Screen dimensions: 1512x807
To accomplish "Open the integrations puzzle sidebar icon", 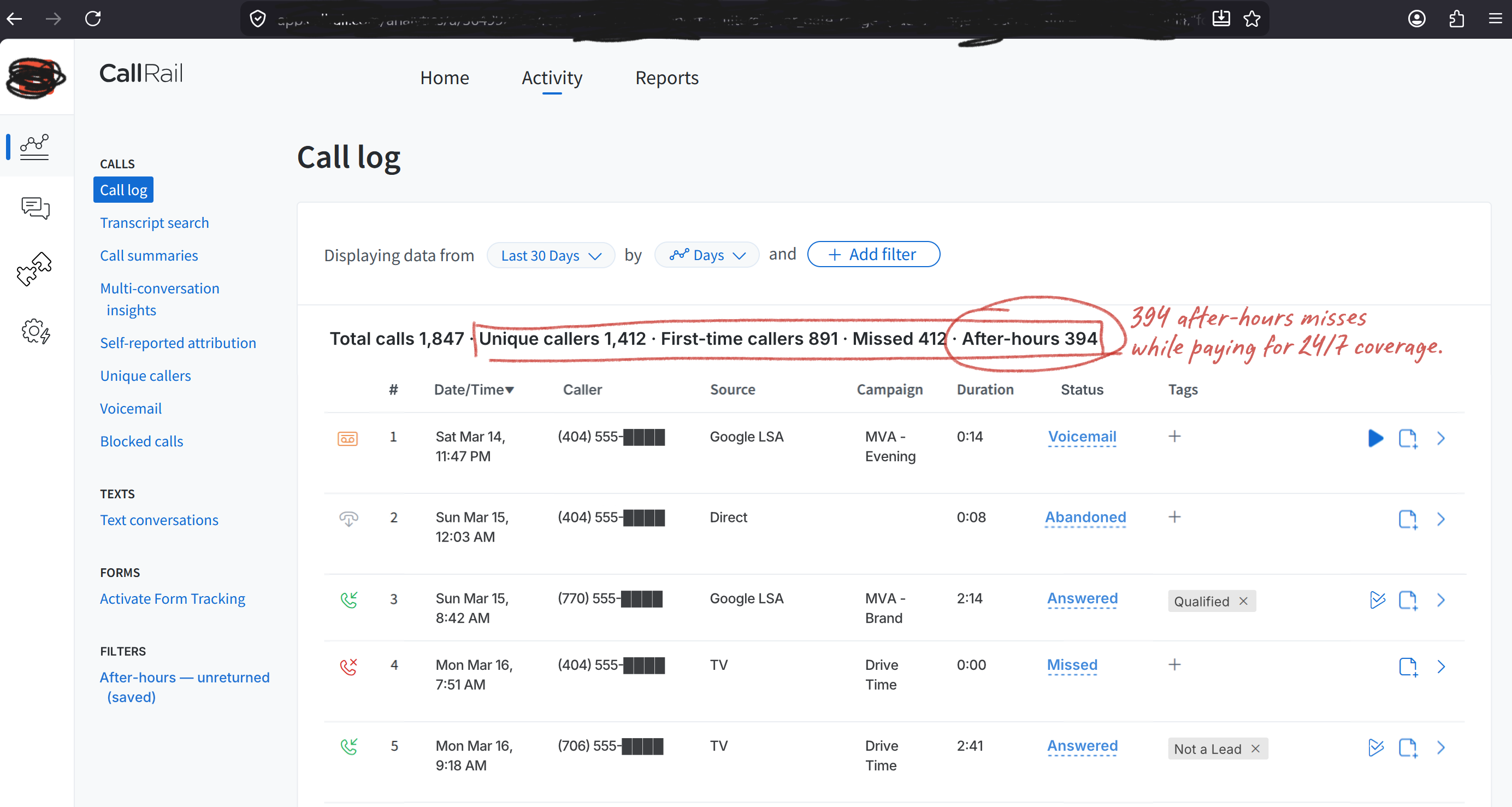I will 34,269.
